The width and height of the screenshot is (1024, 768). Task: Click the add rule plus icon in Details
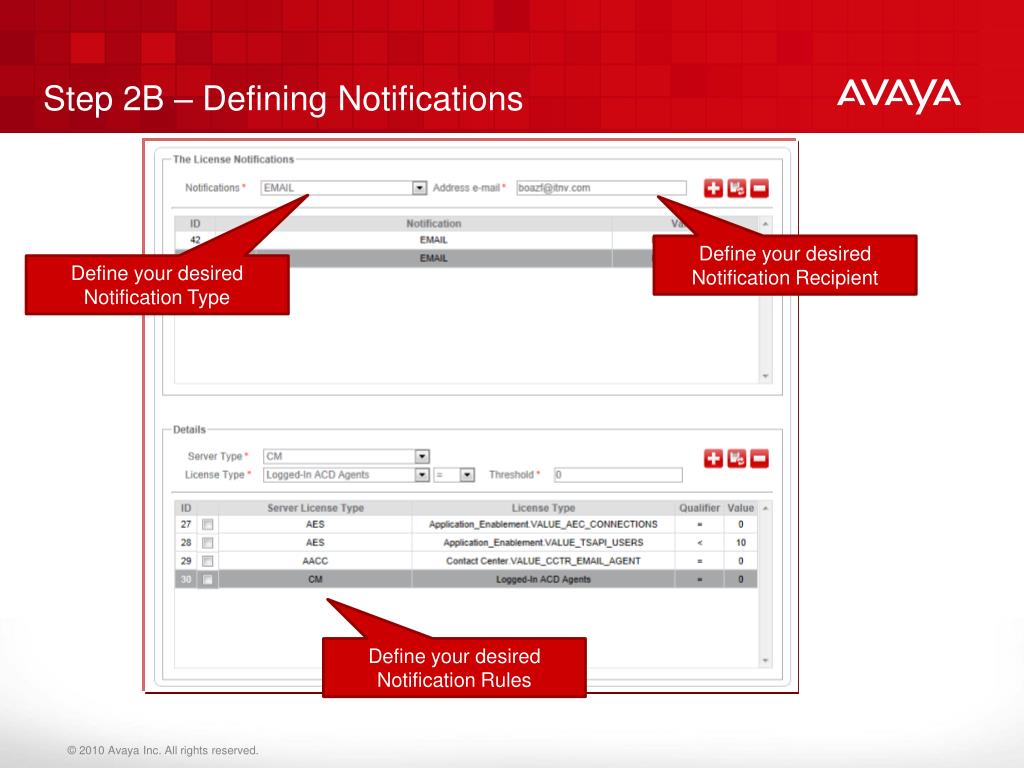pos(713,458)
